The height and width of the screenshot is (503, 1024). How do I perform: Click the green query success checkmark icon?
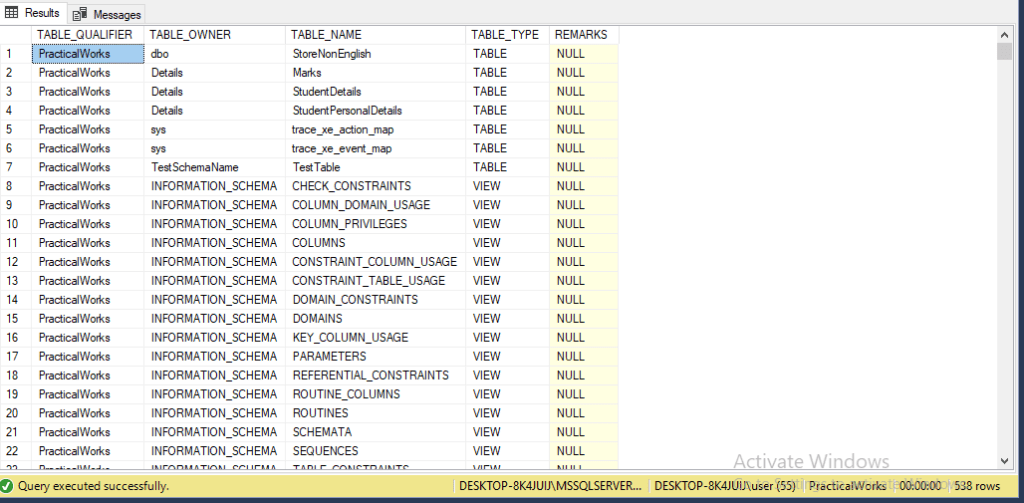point(7,486)
